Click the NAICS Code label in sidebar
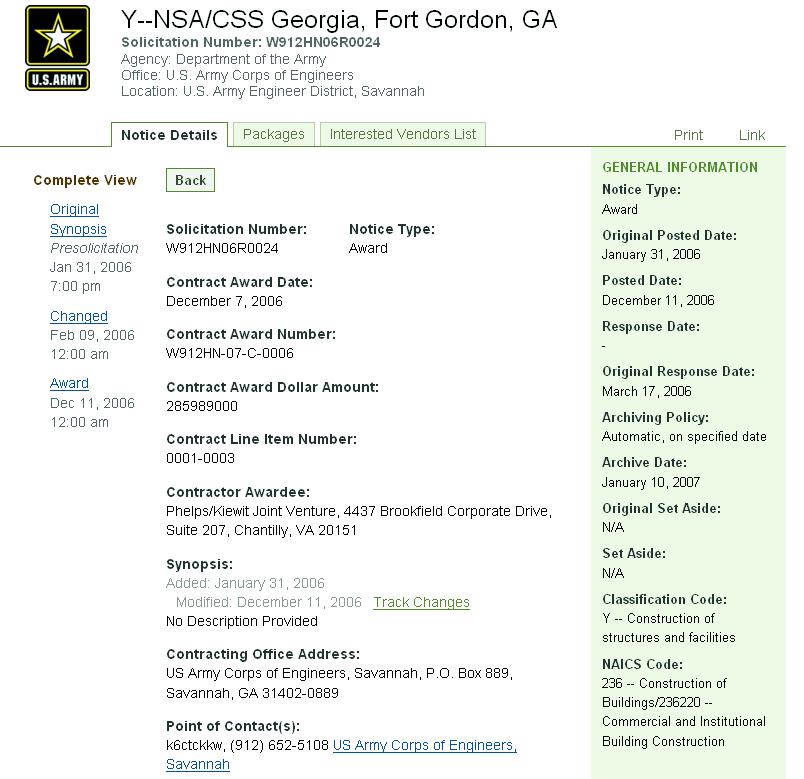This screenshot has height=779, width=804. coord(642,664)
